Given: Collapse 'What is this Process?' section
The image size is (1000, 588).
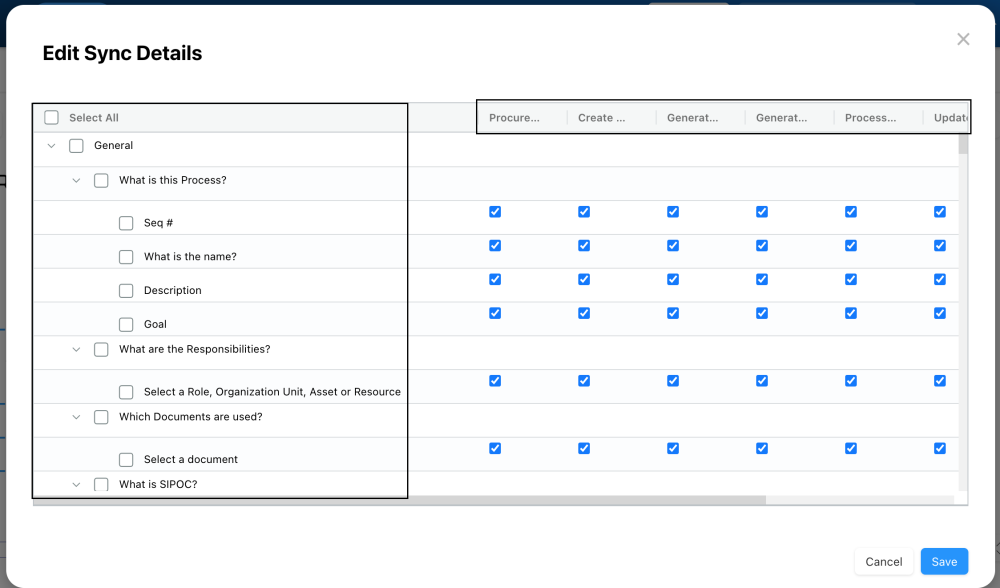Looking at the screenshot, I should point(76,181).
